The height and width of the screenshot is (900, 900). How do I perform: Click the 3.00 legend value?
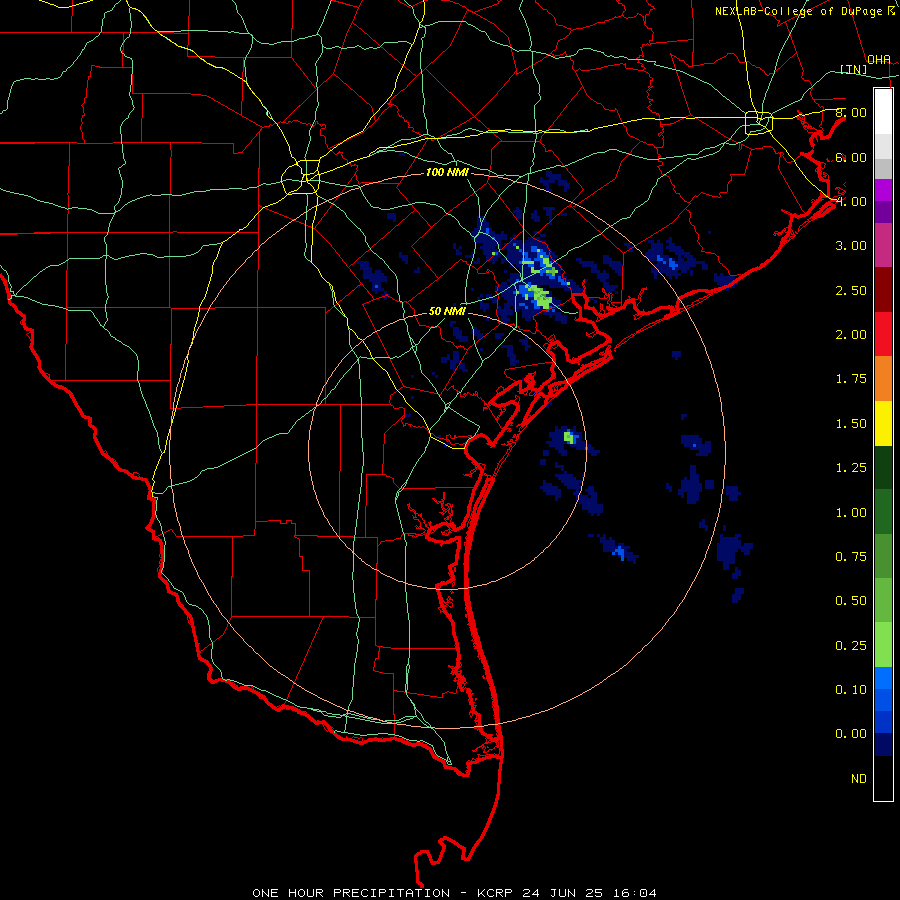[x=851, y=246]
